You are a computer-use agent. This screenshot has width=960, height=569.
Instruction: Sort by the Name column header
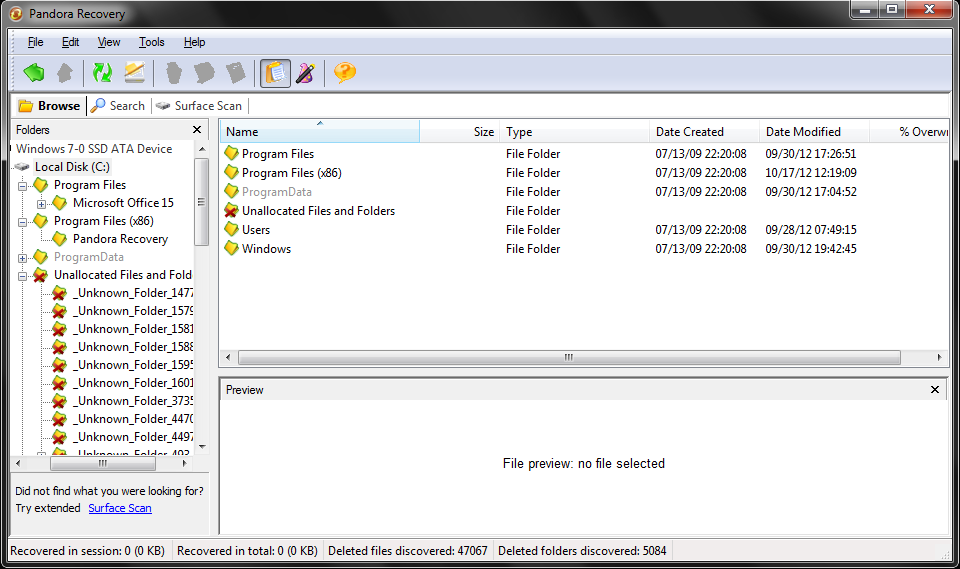point(320,131)
